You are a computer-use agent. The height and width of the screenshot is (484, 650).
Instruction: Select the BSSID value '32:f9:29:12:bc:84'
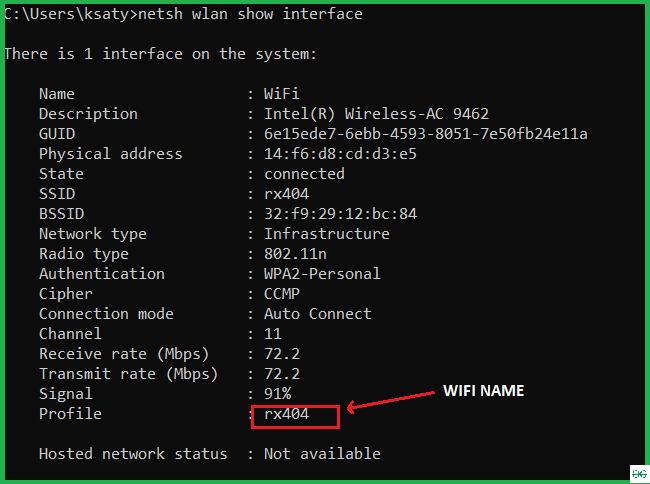(x=340, y=214)
